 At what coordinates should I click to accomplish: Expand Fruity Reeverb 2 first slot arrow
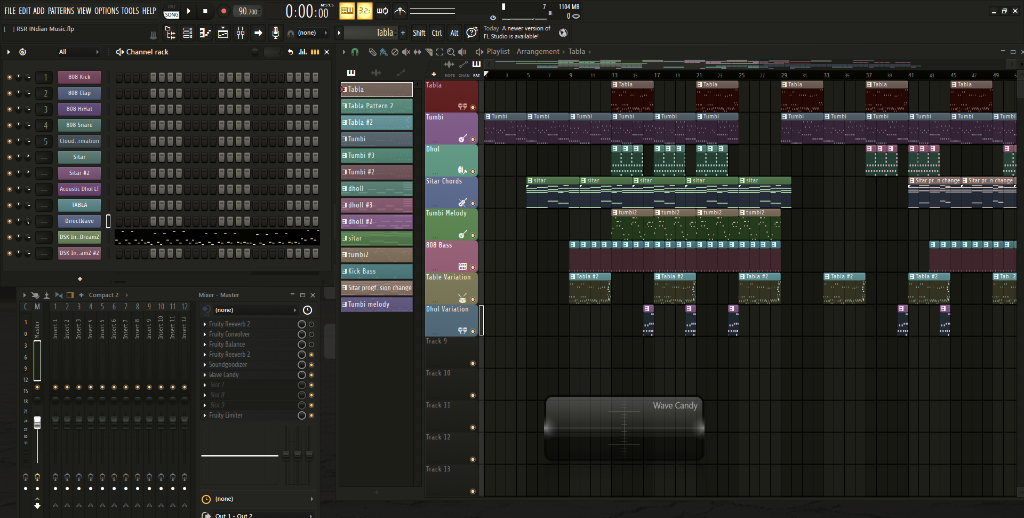(205, 324)
